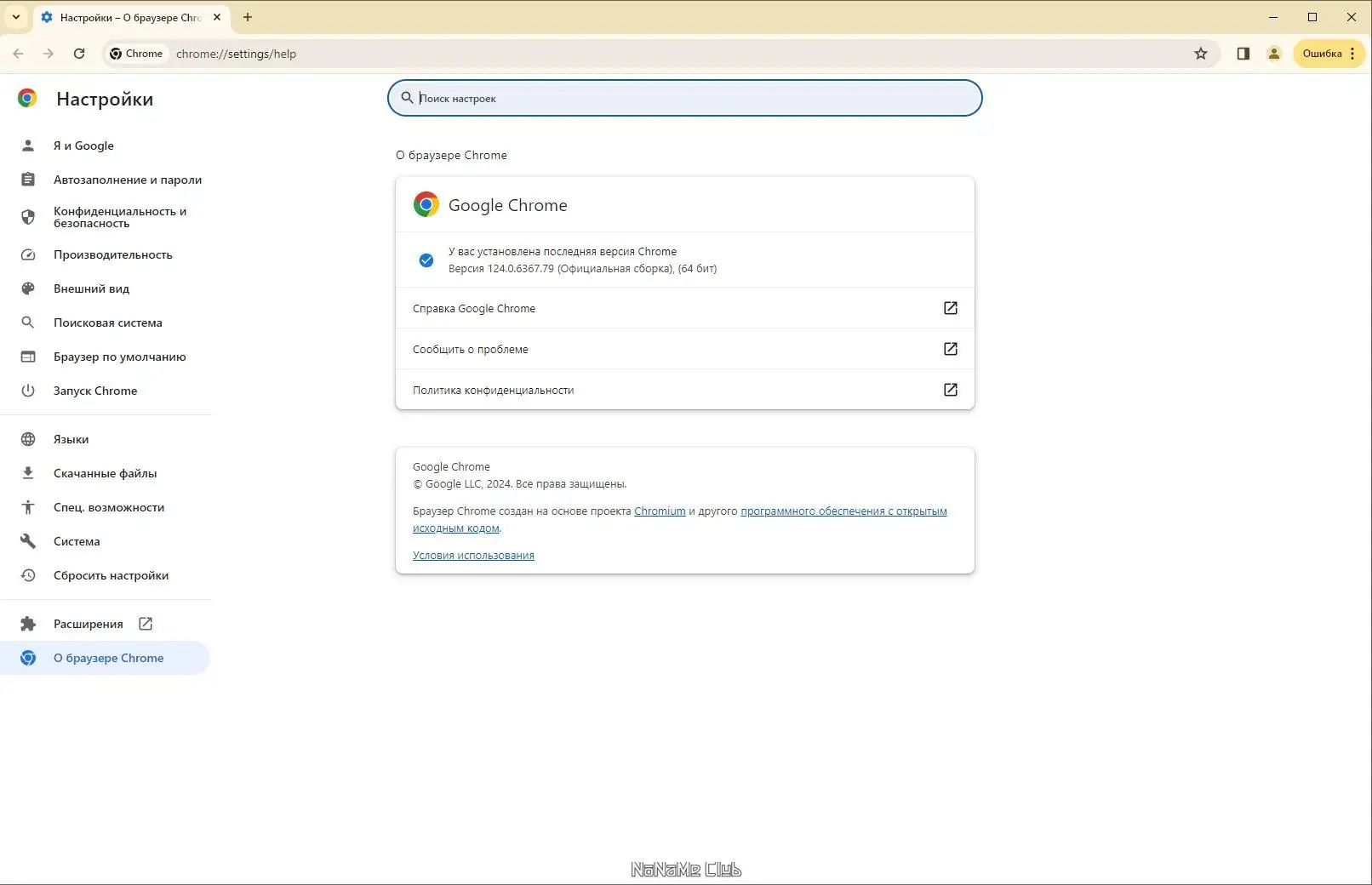Click external-link icon beside Политика конфиденциальности

[950, 390]
